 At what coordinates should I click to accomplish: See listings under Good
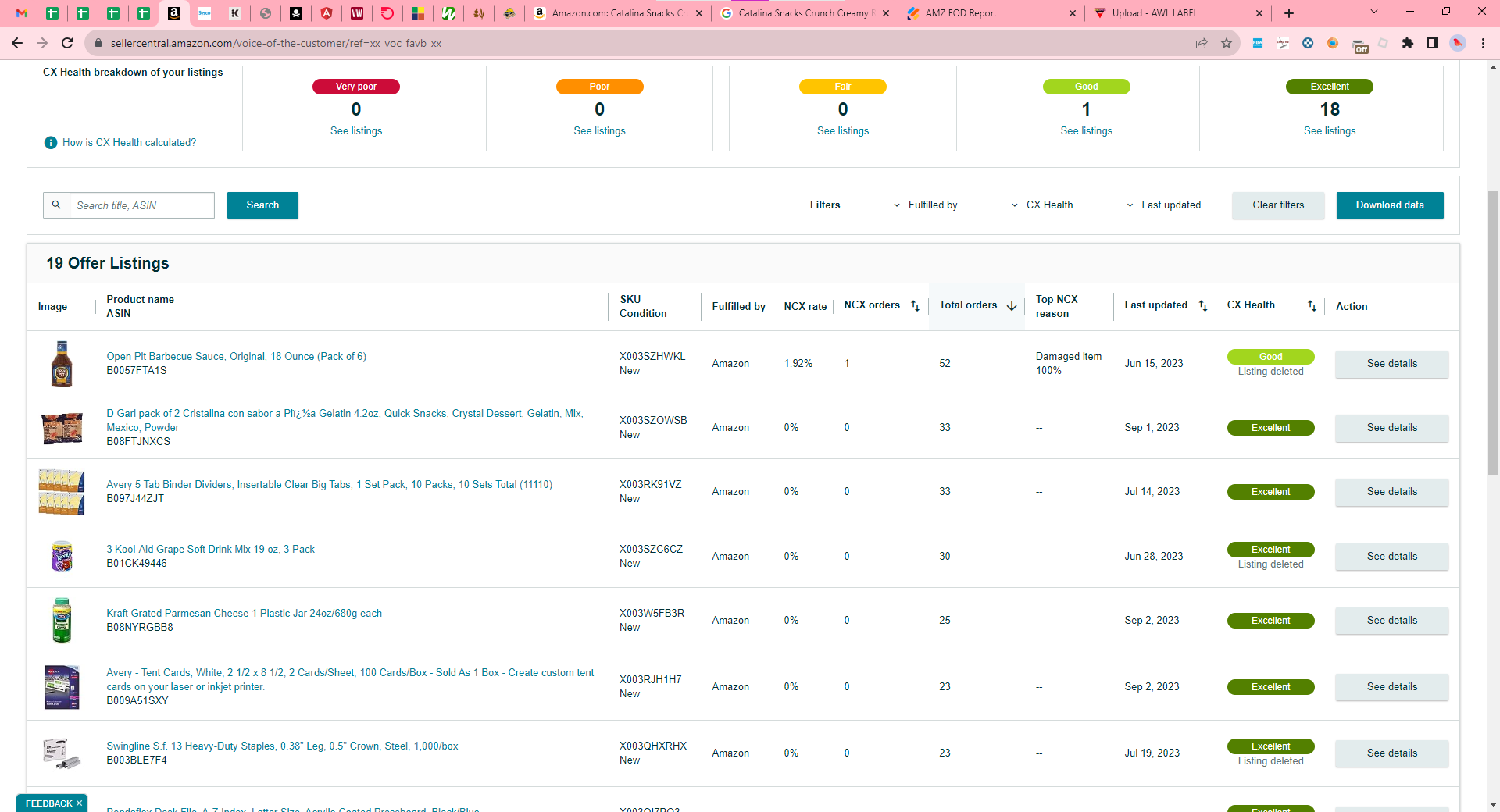tap(1086, 130)
